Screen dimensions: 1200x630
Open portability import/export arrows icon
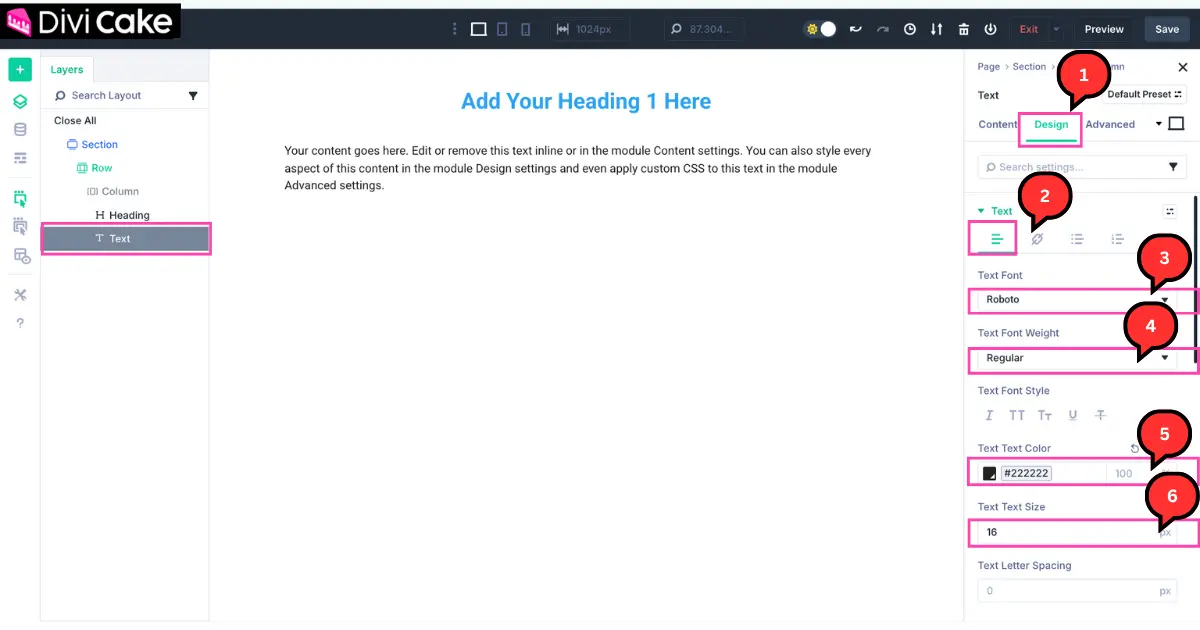coord(937,30)
